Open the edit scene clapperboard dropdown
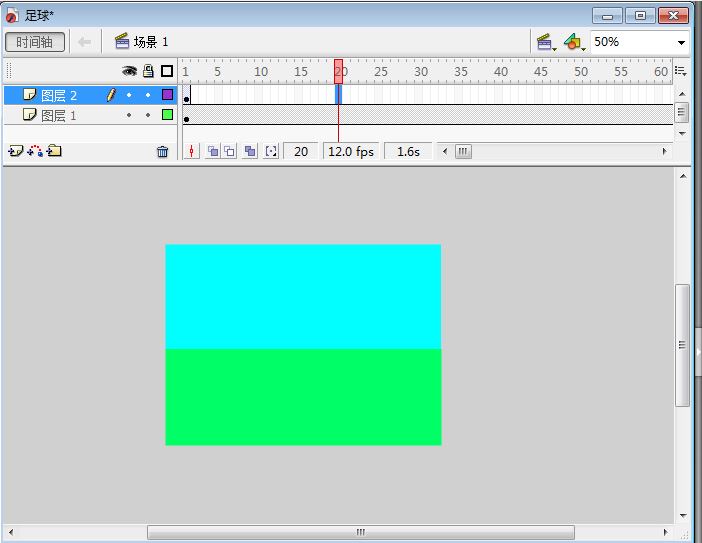702x543 pixels. pyautogui.click(x=546, y=42)
